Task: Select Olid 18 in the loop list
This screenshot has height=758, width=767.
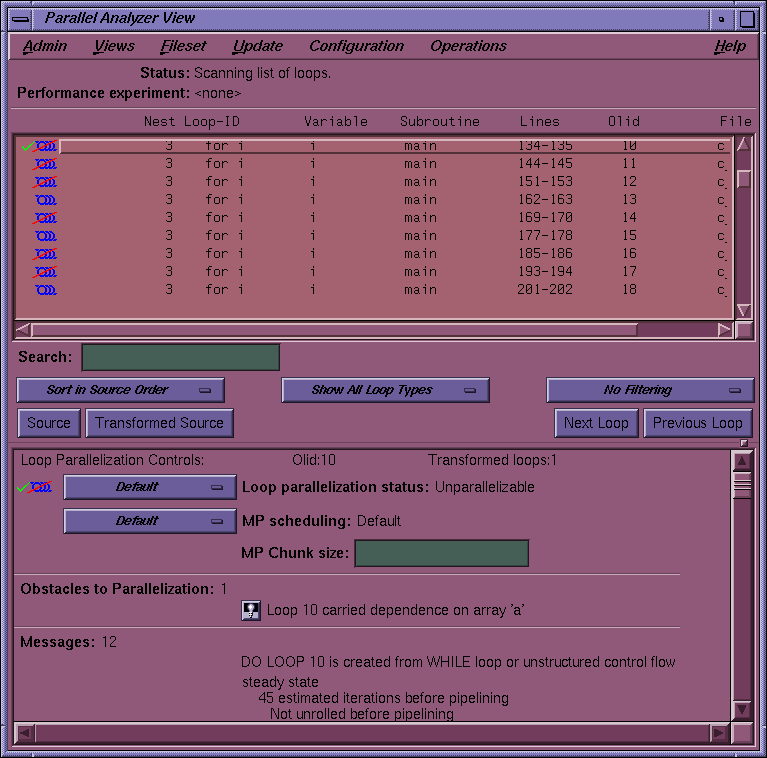Action: (630, 290)
